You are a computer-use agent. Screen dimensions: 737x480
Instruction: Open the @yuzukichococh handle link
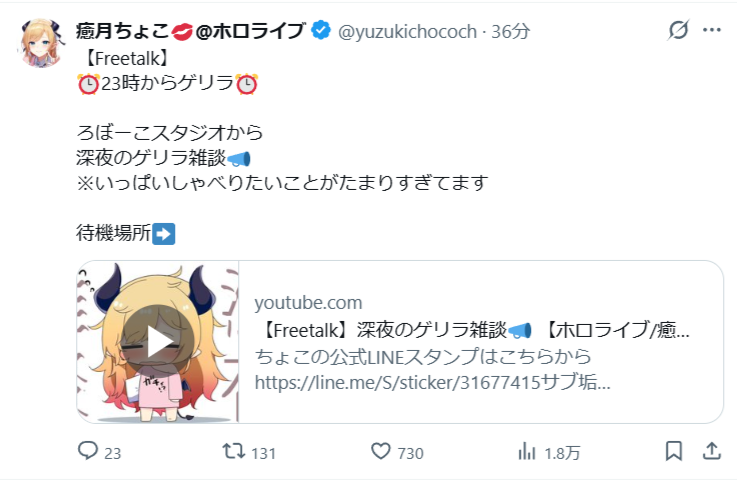point(408,32)
